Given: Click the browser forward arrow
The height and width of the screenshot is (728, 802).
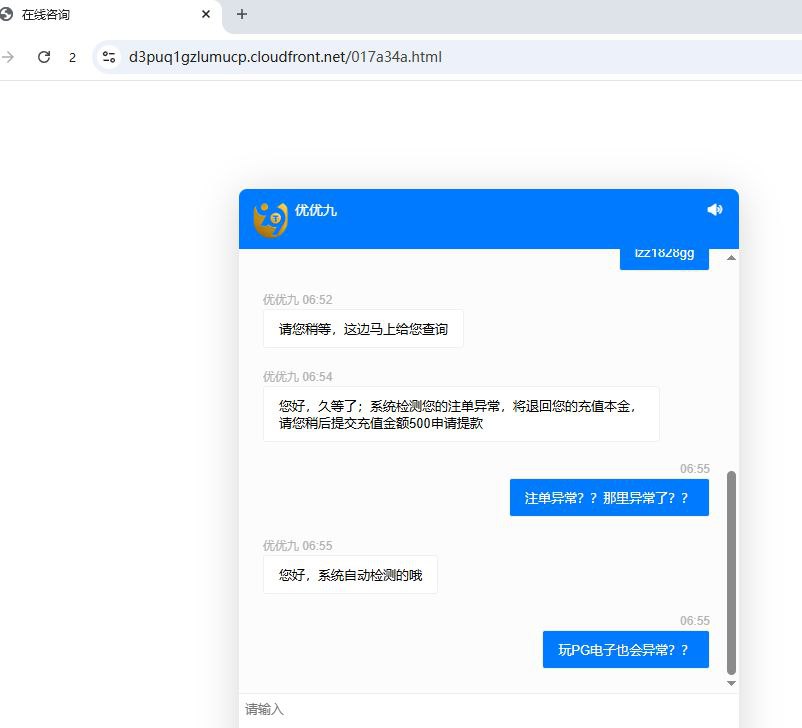Looking at the screenshot, I should [x=9, y=57].
